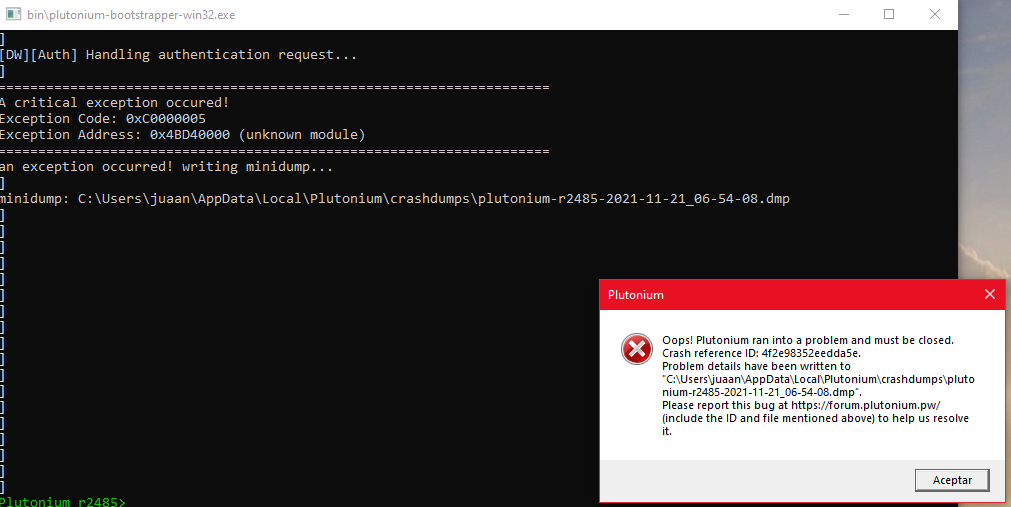The image size is (1011, 507).
Task: Click the 'Plutonium r2485>' console prompt
Action: [63, 501]
